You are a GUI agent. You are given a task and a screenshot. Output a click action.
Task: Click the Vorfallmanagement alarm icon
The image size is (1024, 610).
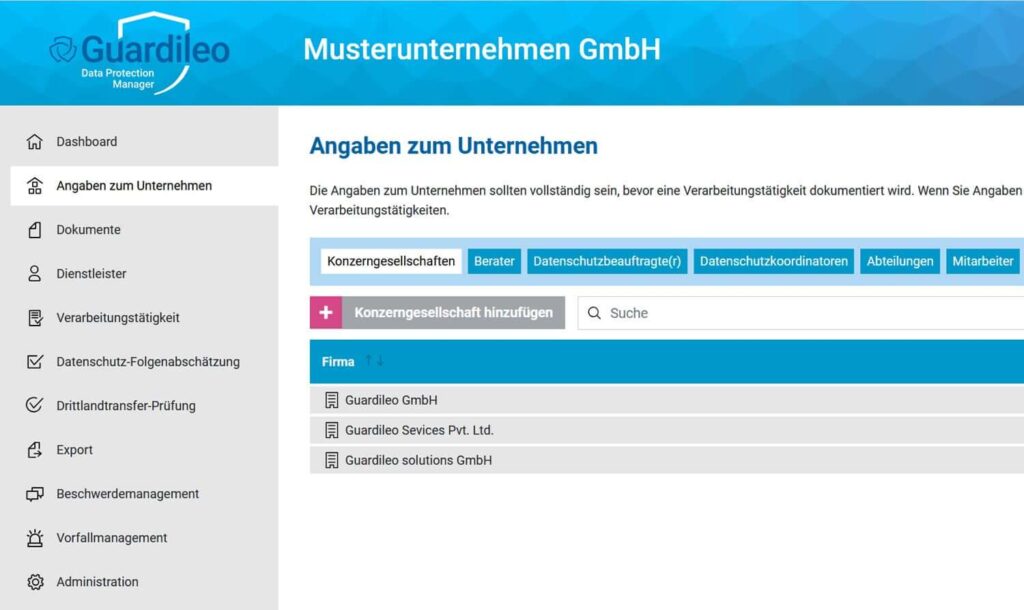tap(35, 538)
